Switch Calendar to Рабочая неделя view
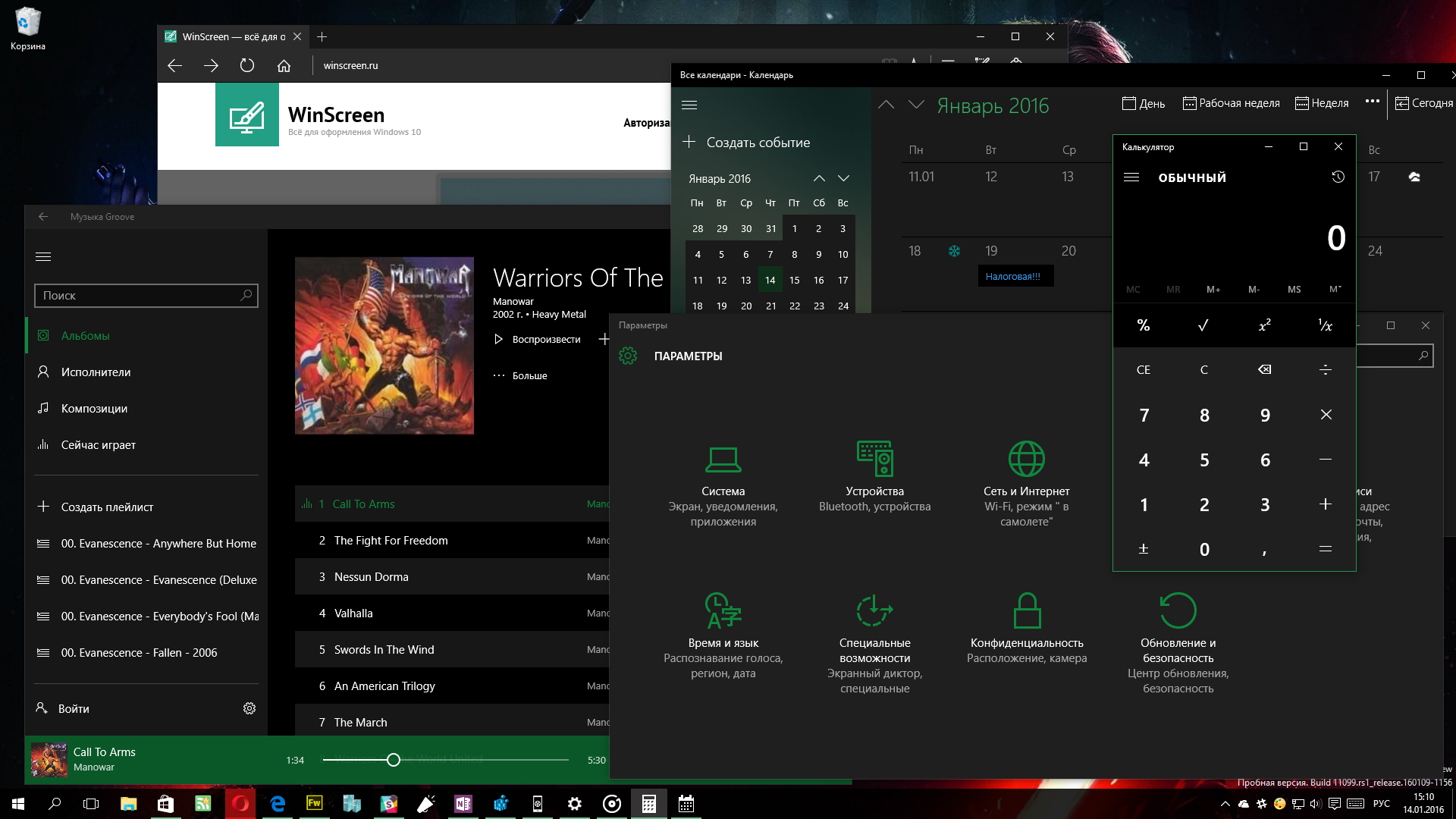The height and width of the screenshot is (819, 1456). coord(1231,103)
